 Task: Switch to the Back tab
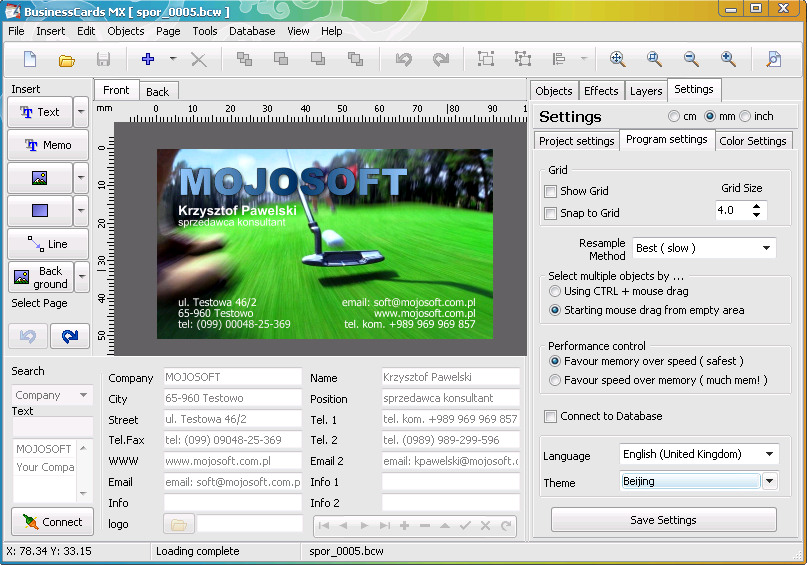(157, 92)
